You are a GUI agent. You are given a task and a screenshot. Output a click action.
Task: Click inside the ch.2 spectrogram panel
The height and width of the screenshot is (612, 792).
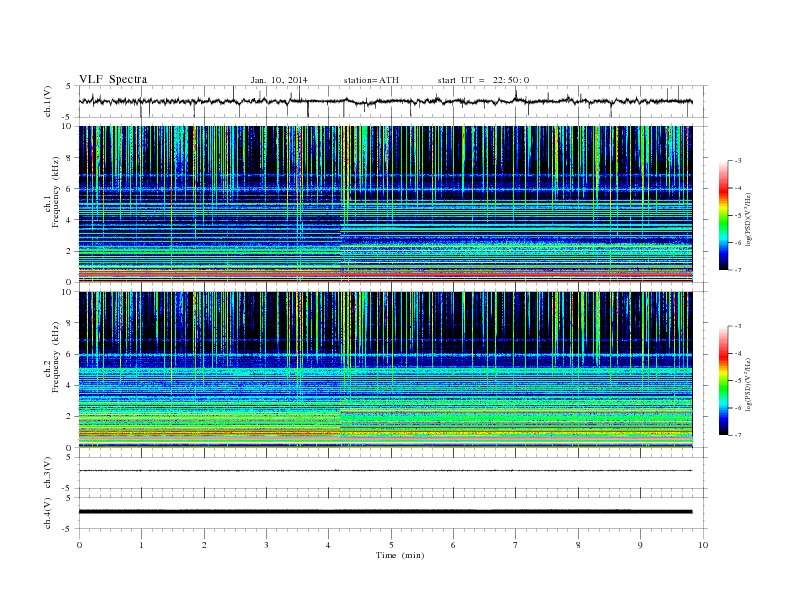click(385, 370)
